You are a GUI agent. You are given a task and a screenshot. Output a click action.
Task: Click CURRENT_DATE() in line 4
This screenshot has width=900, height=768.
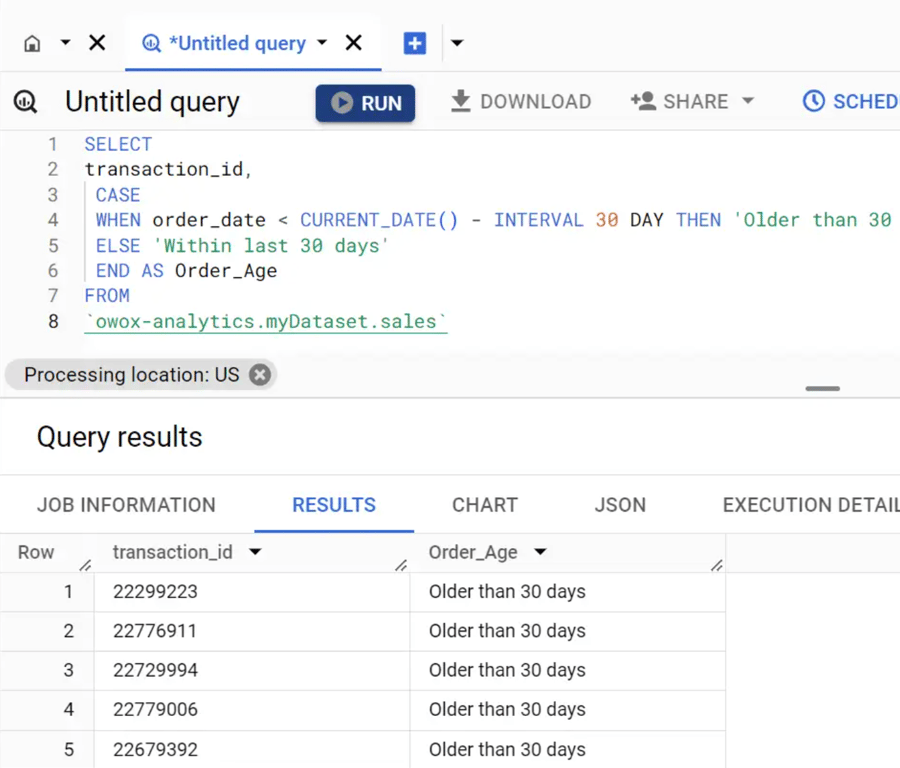click(379, 220)
